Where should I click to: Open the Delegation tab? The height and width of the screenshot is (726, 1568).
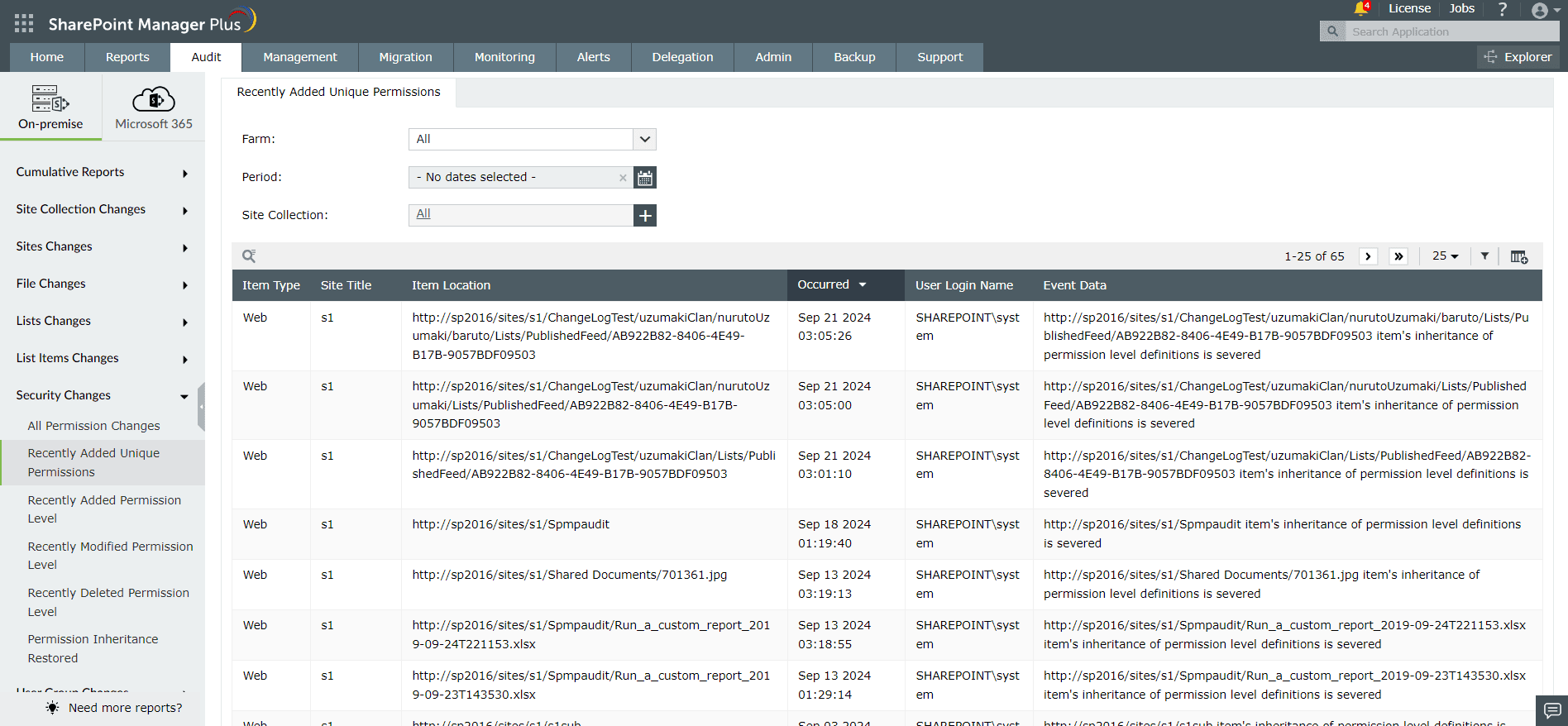click(x=682, y=57)
